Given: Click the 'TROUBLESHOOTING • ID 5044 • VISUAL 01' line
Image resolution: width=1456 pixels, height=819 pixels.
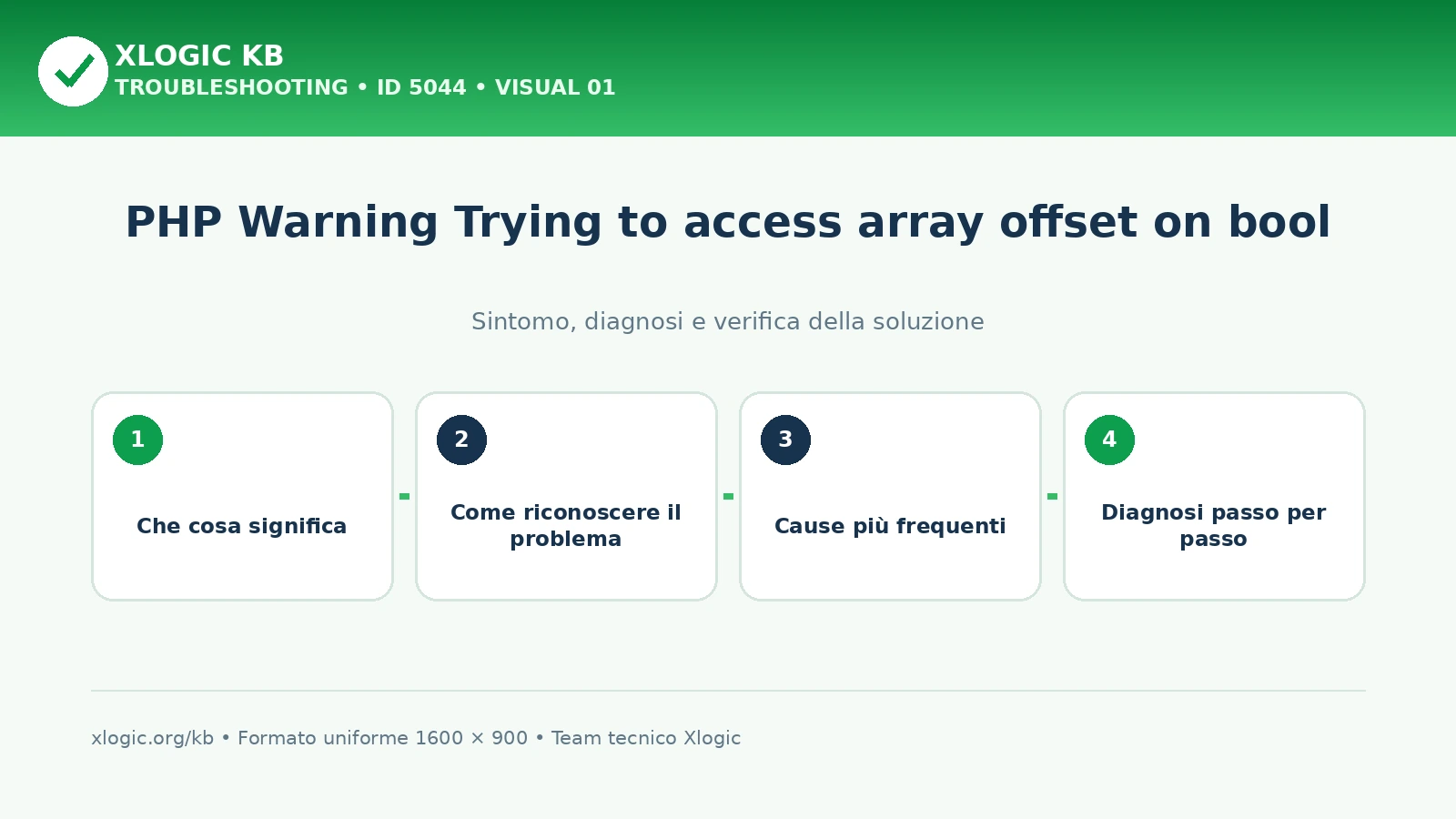Looking at the screenshot, I should 365,87.
